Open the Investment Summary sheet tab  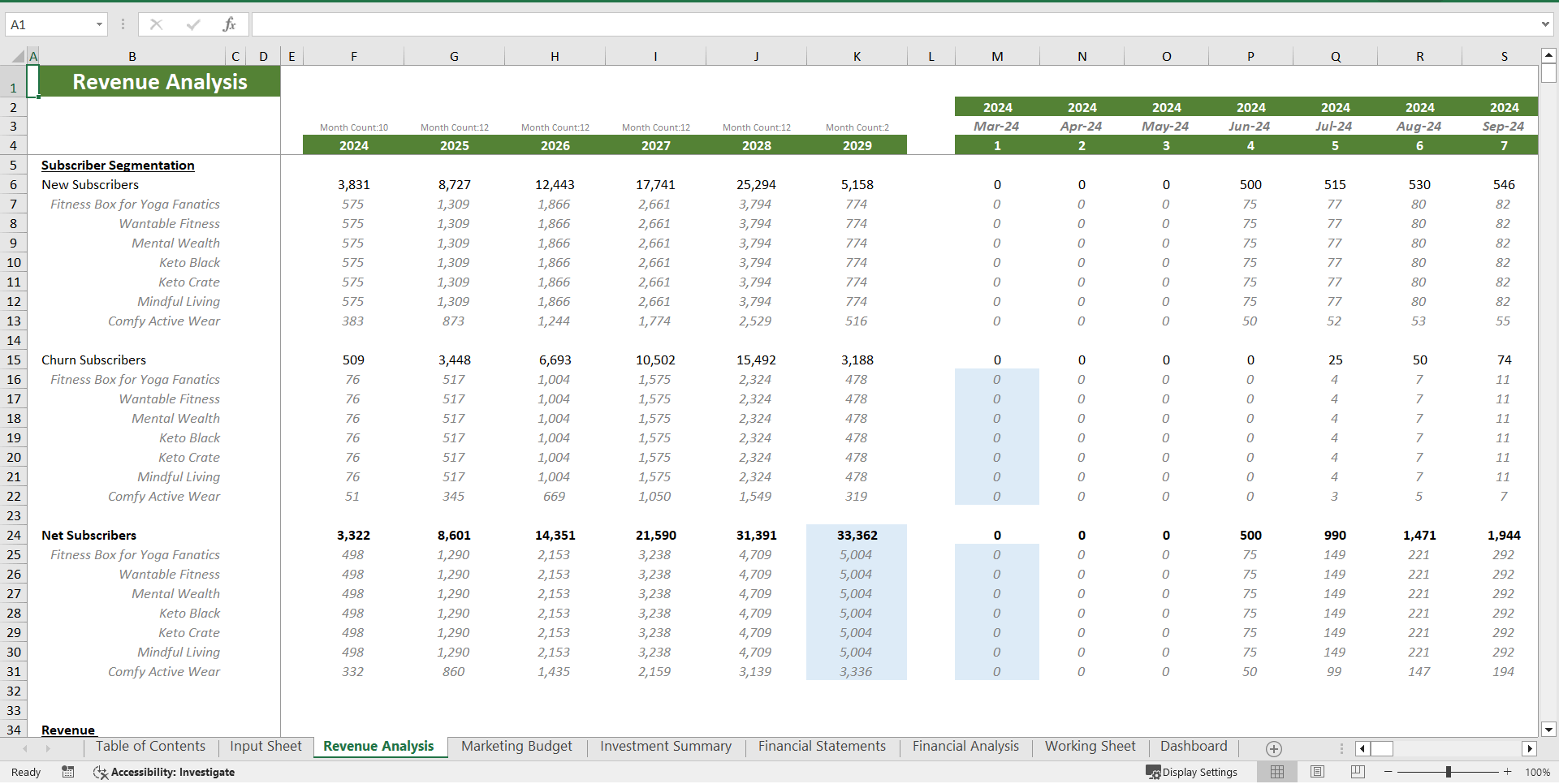(x=666, y=747)
